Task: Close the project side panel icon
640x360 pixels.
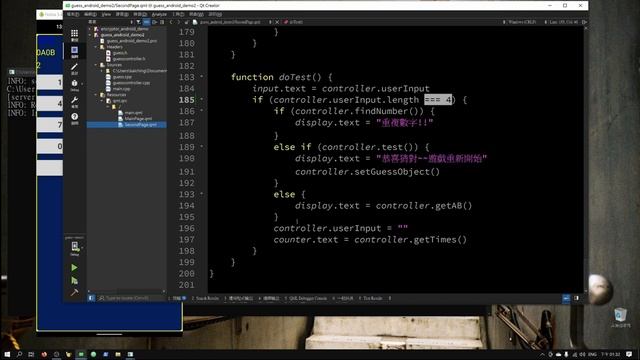Action: [x=162, y=22]
